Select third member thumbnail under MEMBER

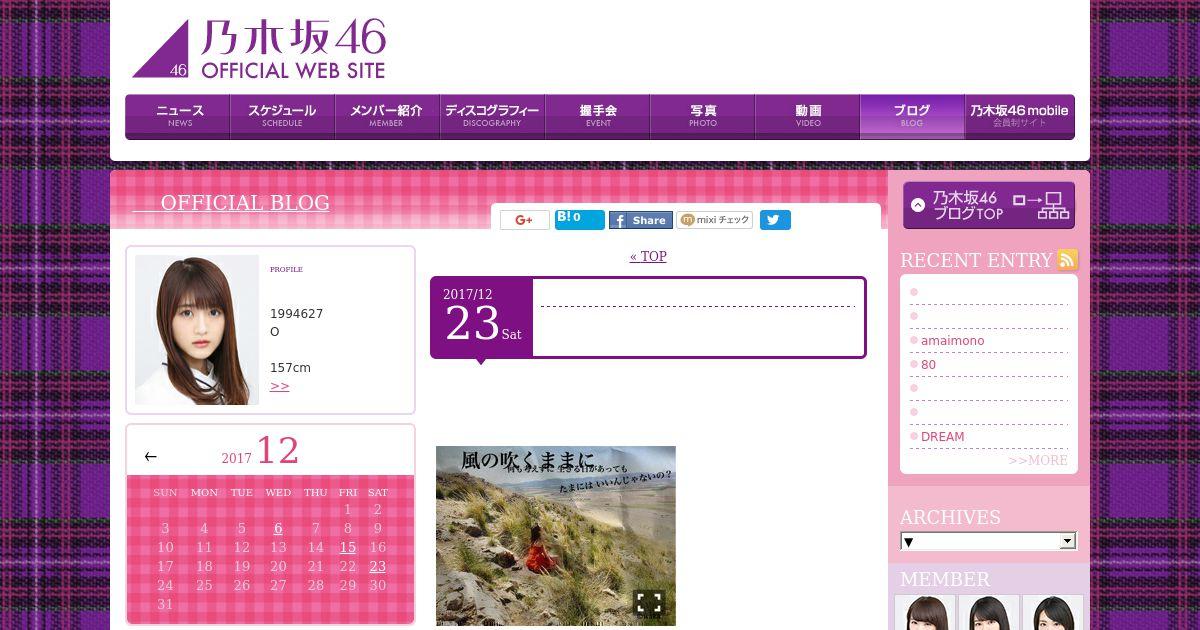[1053, 612]
